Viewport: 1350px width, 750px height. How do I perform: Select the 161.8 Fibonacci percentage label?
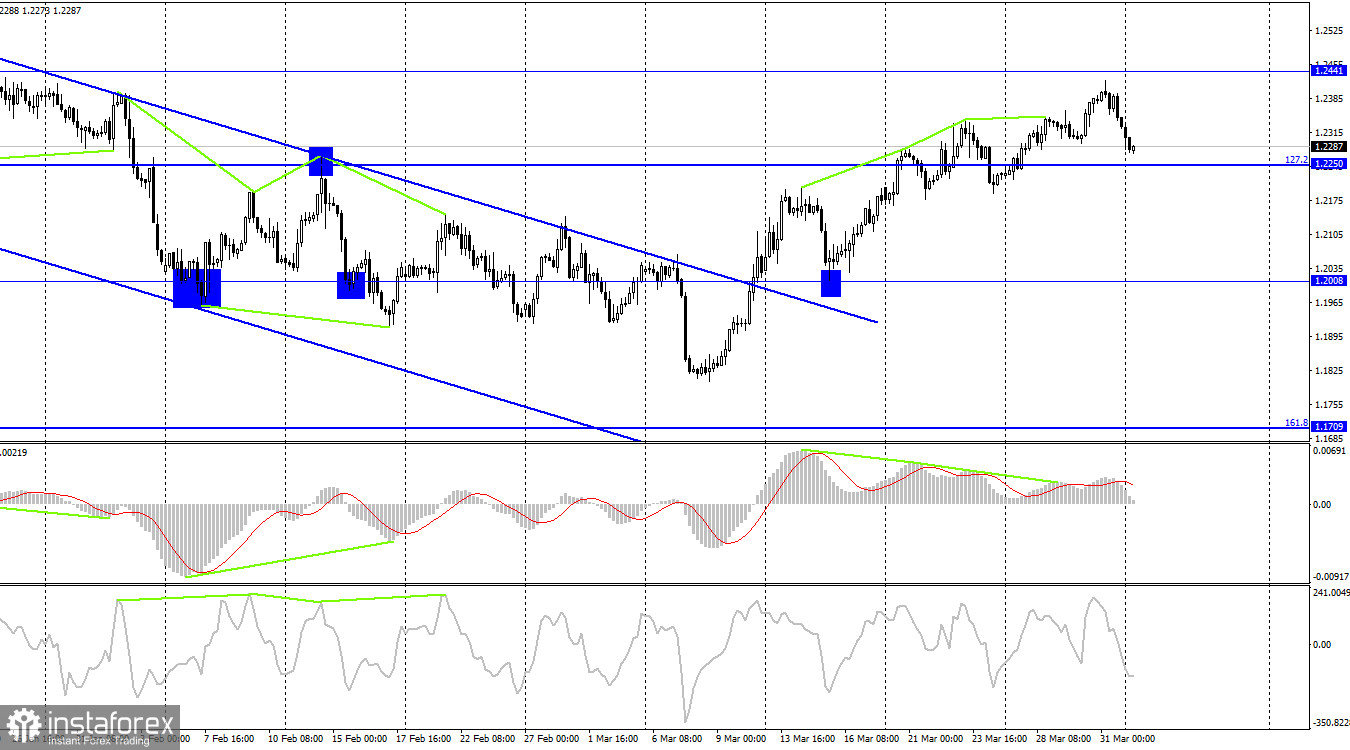[1296, 423]
